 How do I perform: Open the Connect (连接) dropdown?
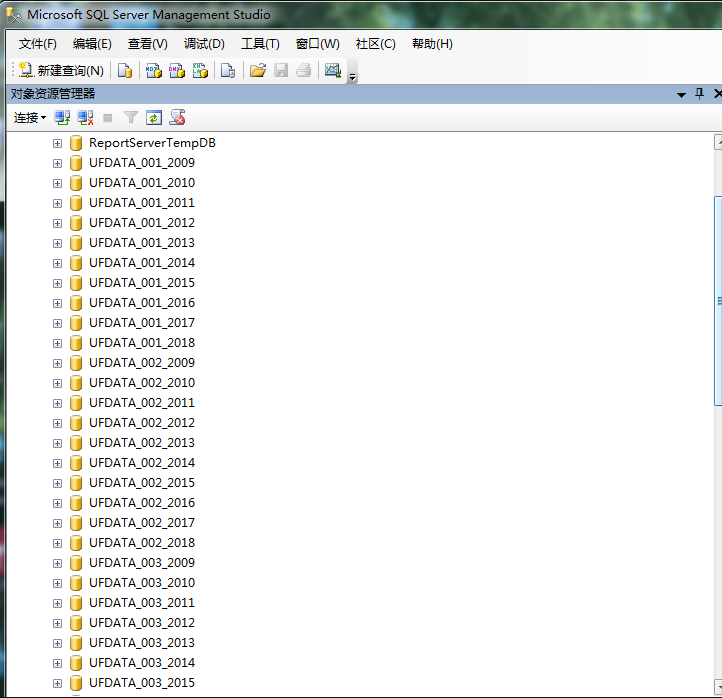(x=30, y=118)
